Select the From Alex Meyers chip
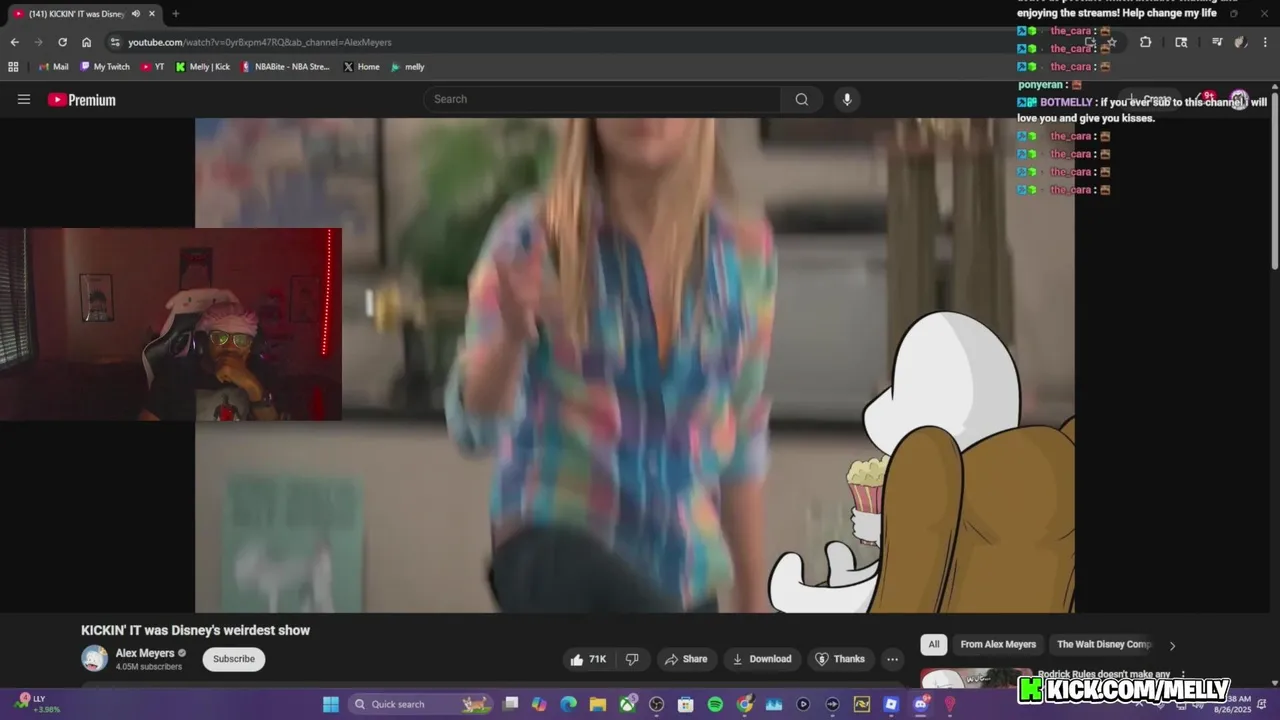Screen dimensions: 1280x720 [998, 644]
